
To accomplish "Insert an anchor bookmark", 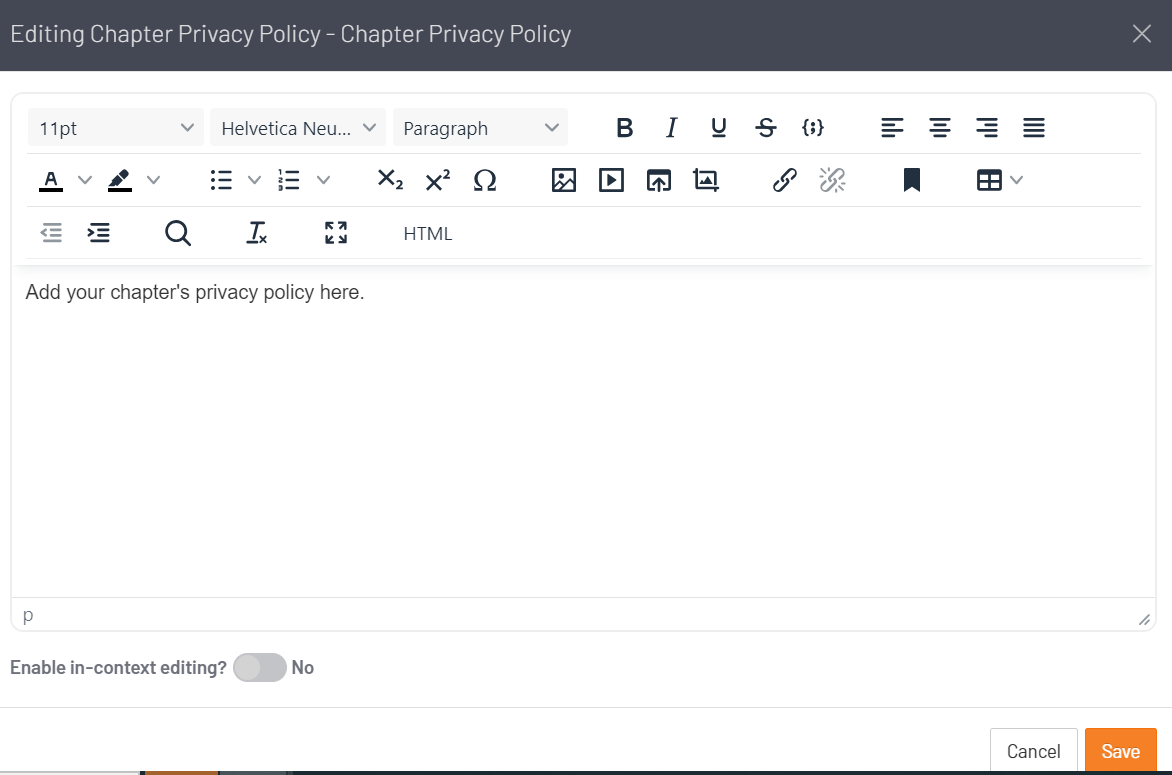I will tap(911, 180).
